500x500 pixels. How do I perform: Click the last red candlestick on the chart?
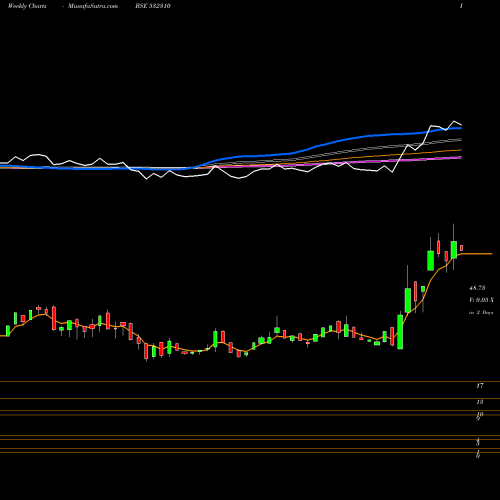[462, 248]
